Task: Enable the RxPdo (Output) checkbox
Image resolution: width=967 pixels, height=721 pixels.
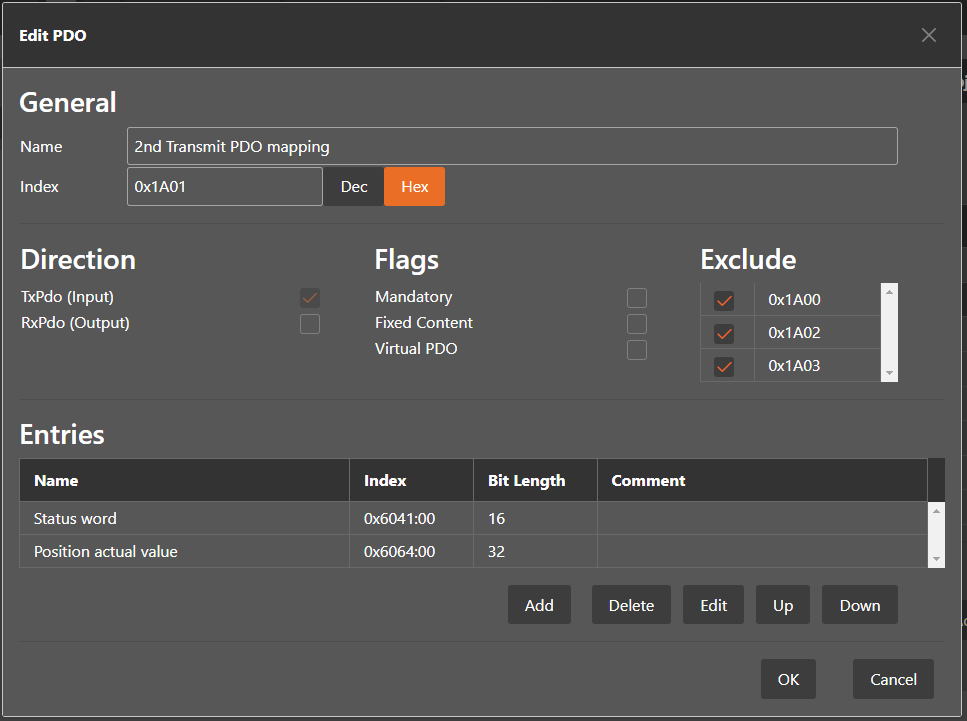Action: [x=310, y=324]
